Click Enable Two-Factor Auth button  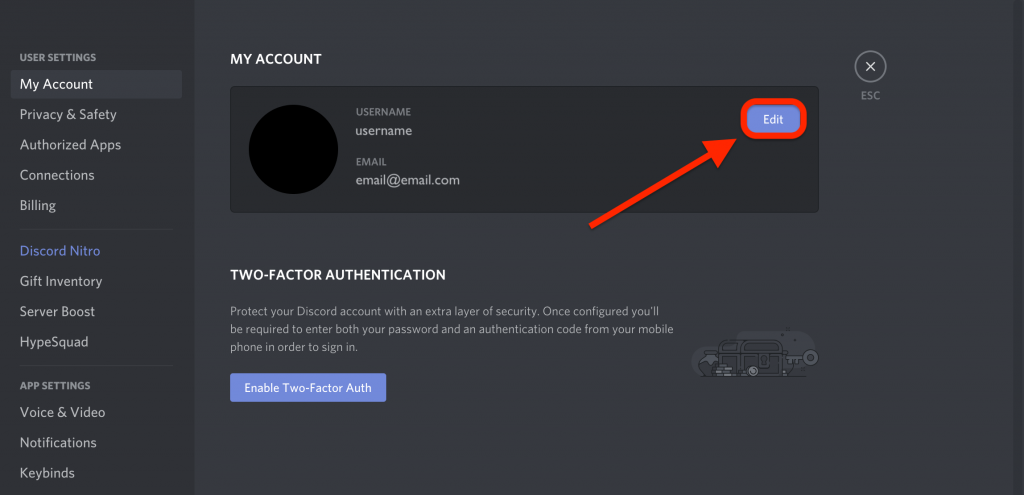click(x=308, y=387)
